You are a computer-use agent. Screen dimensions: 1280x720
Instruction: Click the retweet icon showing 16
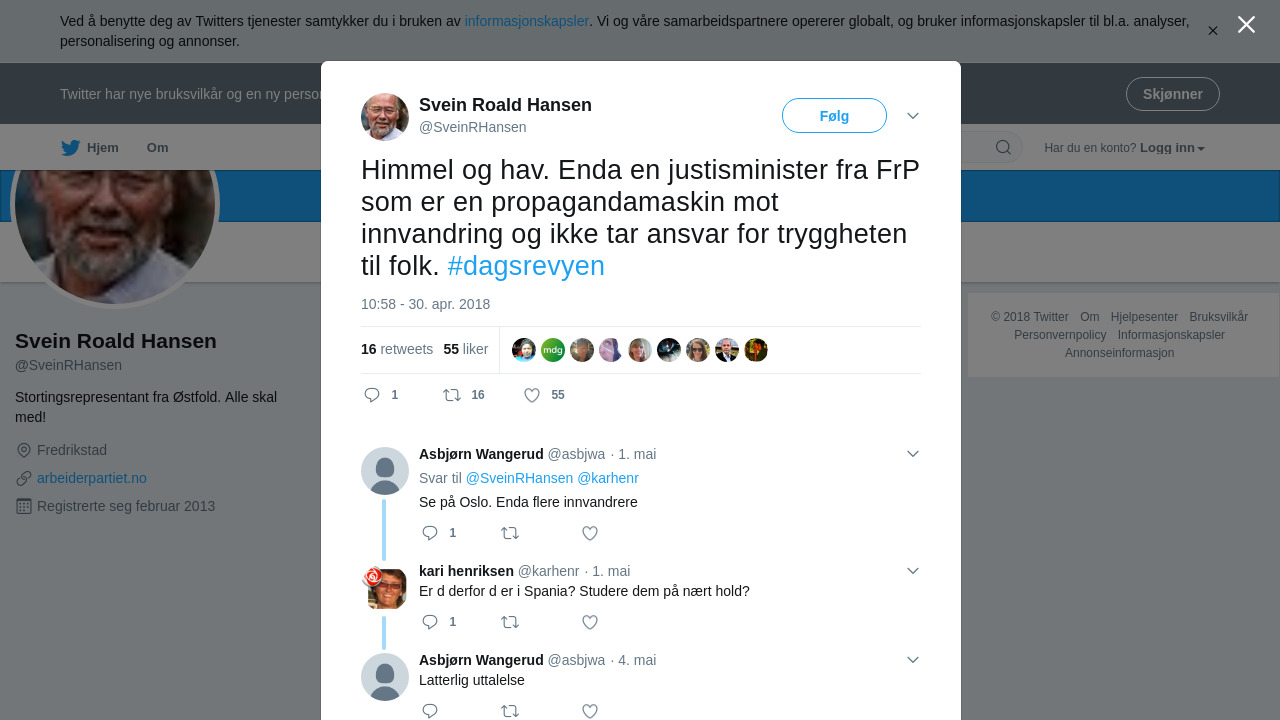coord(452,395)
